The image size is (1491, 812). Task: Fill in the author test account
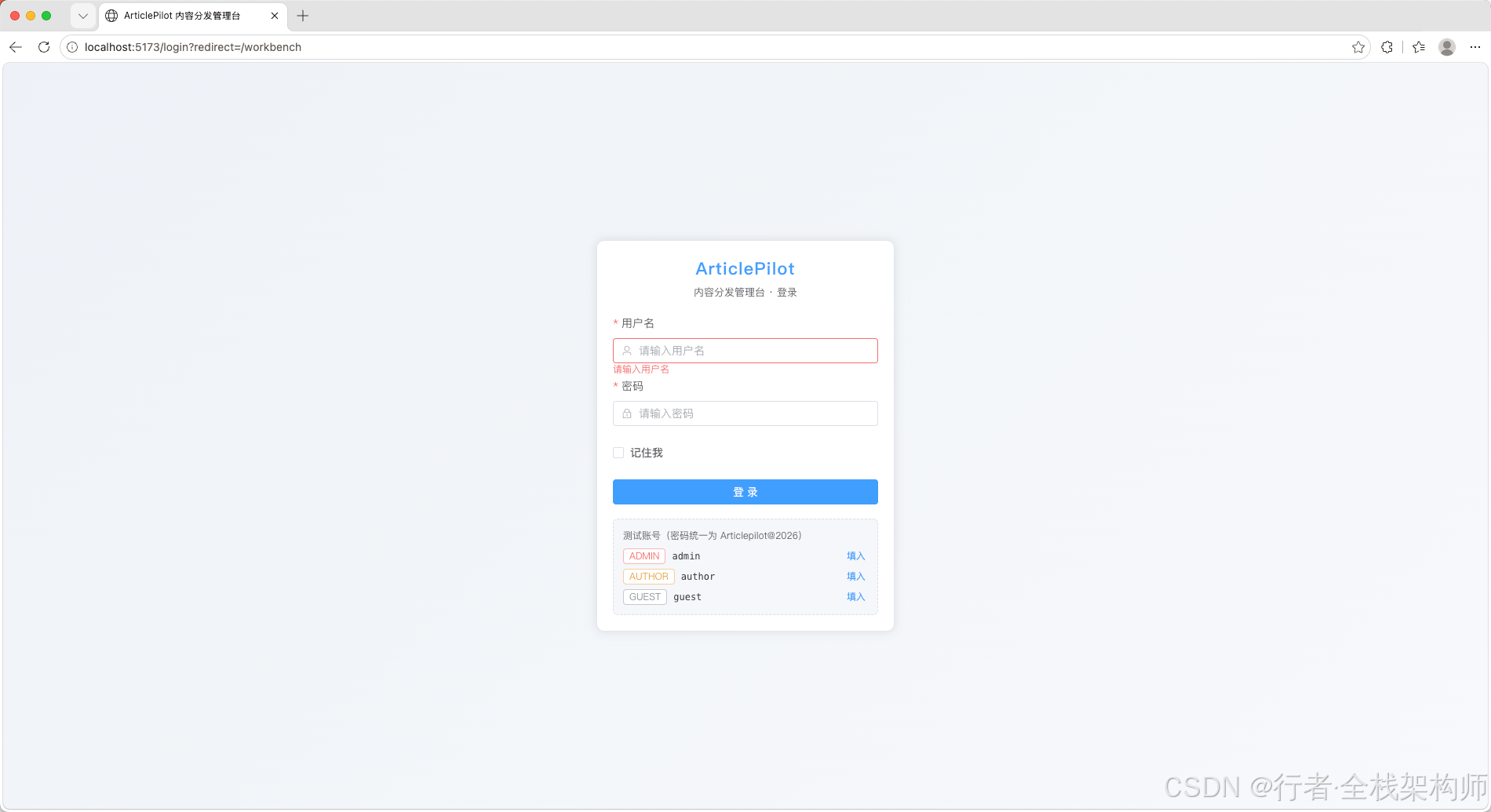855,577
